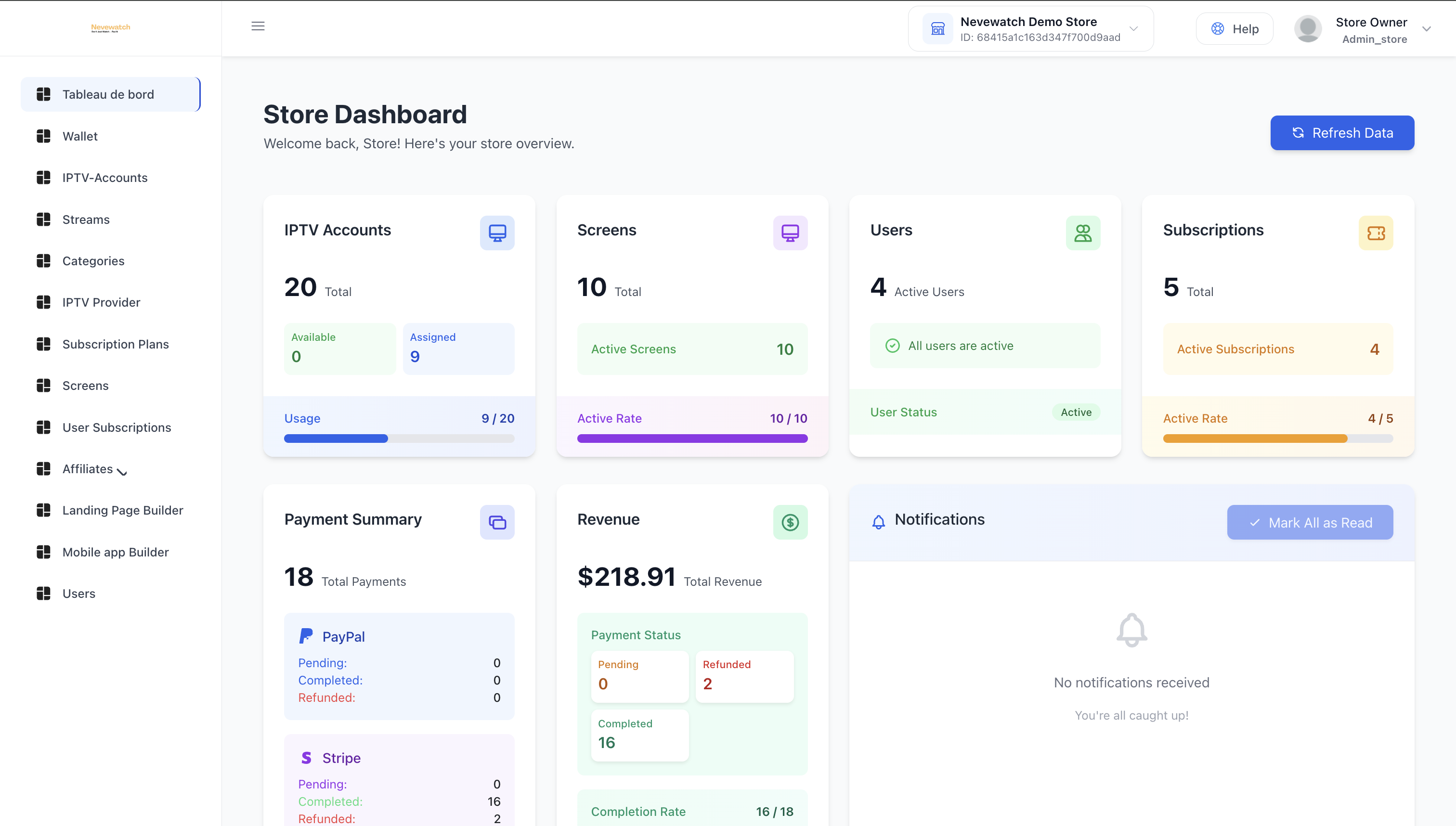Viewport: 1456px width, 826px height.
Task: Click the Active user status badge
Action: tap(1076, 412)
